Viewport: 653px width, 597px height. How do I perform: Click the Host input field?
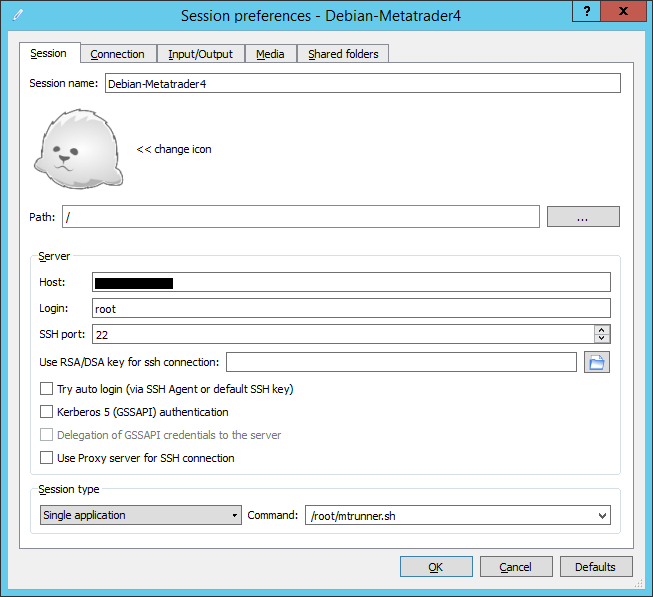point(351,282)
